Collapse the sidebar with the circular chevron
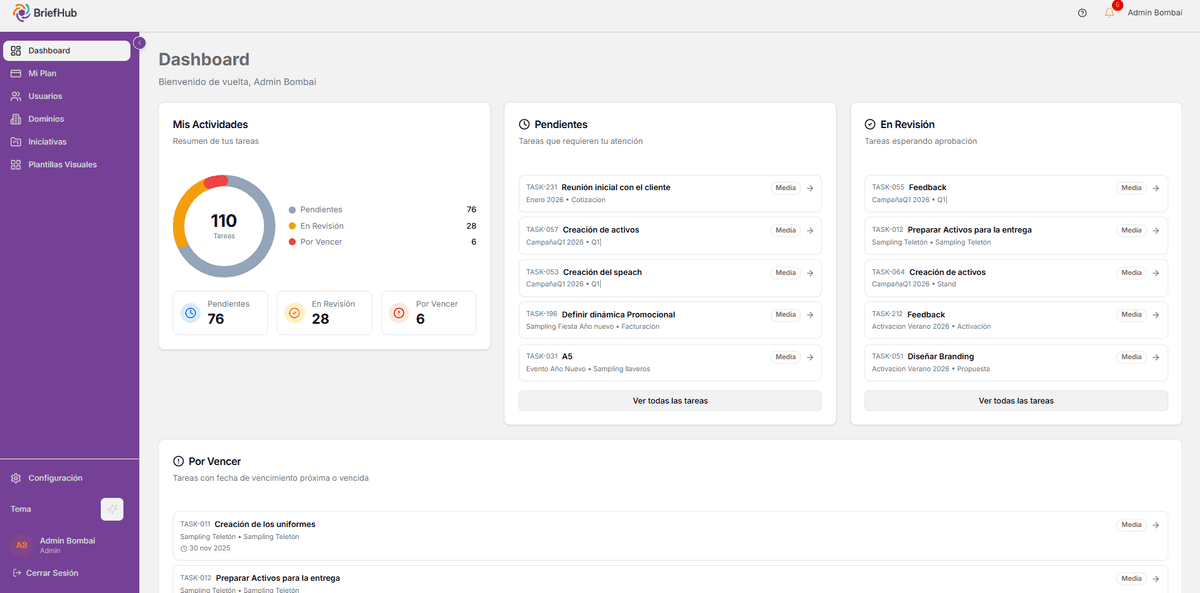This screenshot has height=593, width=1200. point(139,44)
